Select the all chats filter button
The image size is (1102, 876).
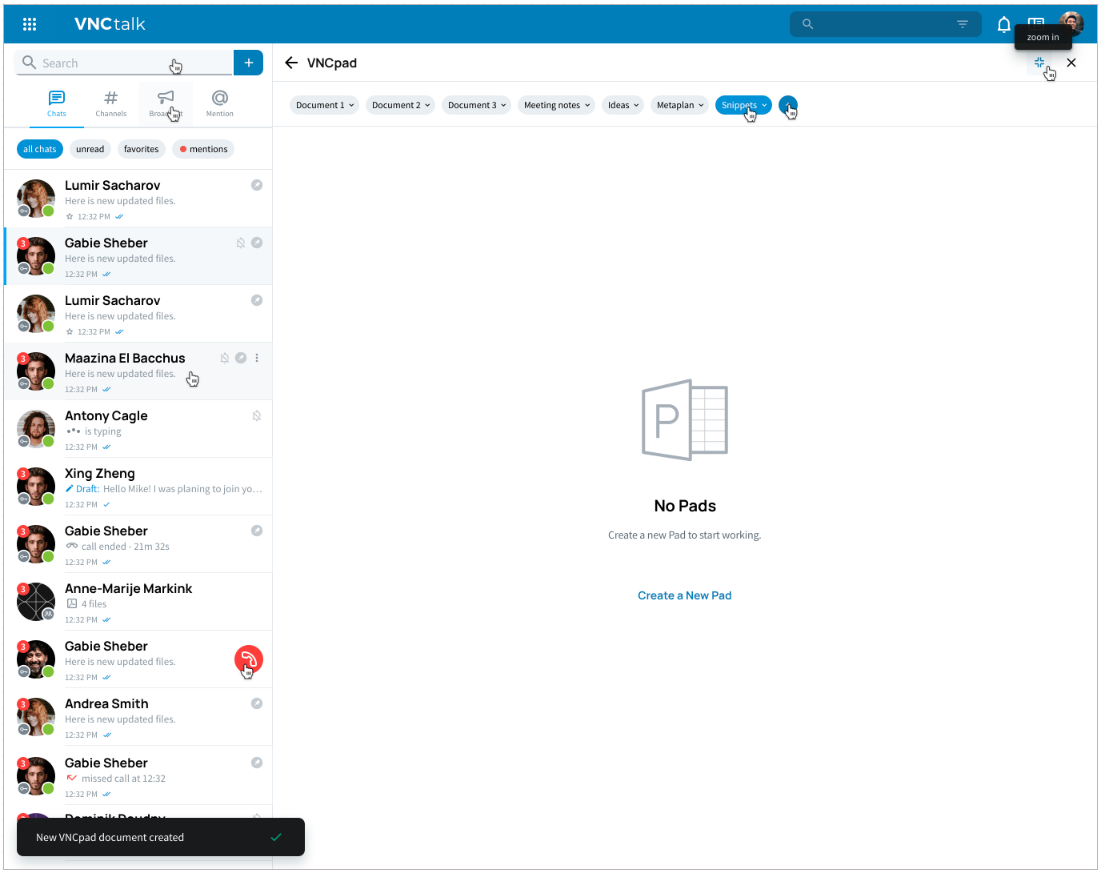point(40,149)
